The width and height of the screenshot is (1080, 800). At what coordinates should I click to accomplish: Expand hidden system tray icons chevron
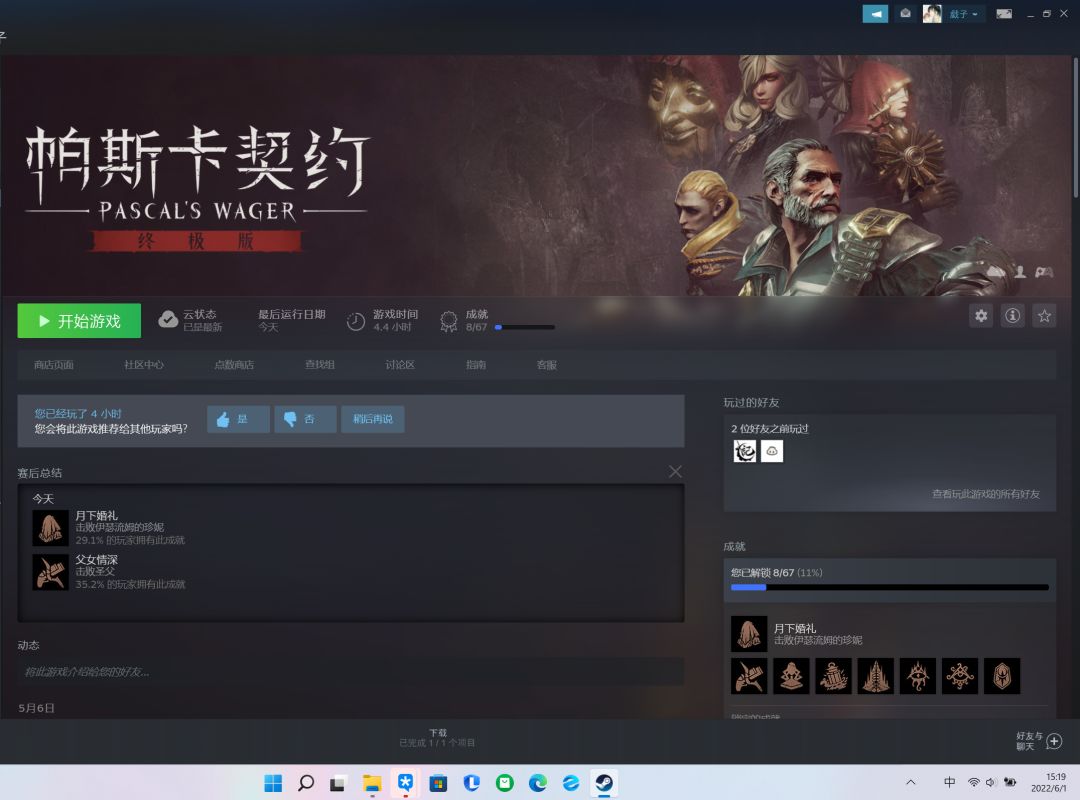click(x=911, y=782)
